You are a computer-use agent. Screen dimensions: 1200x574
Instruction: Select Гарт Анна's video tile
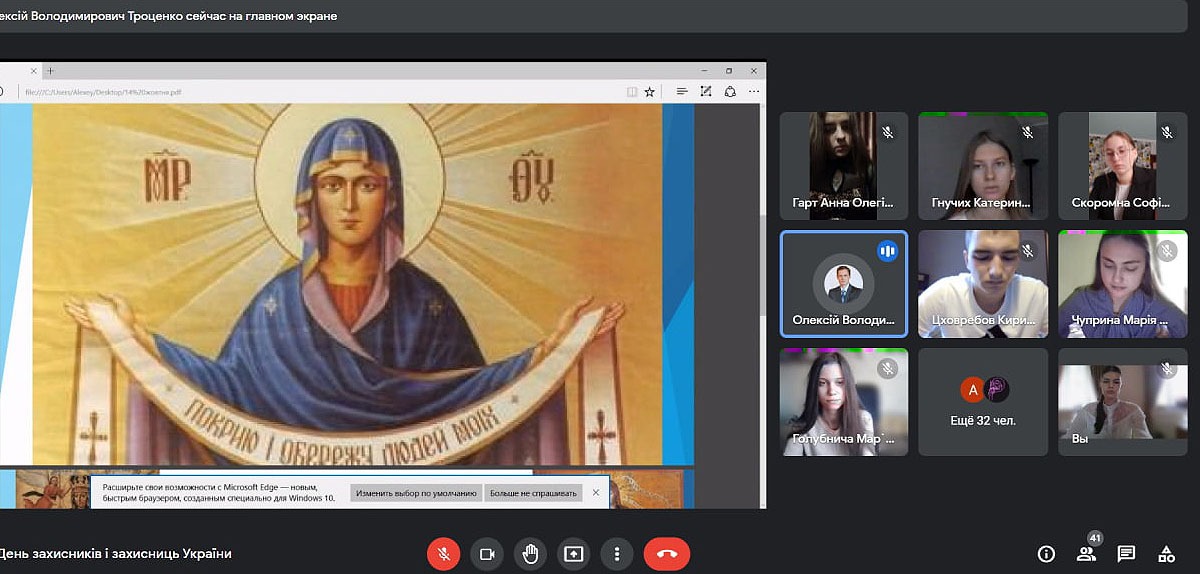pyautogui.click(x=843, y=165)
